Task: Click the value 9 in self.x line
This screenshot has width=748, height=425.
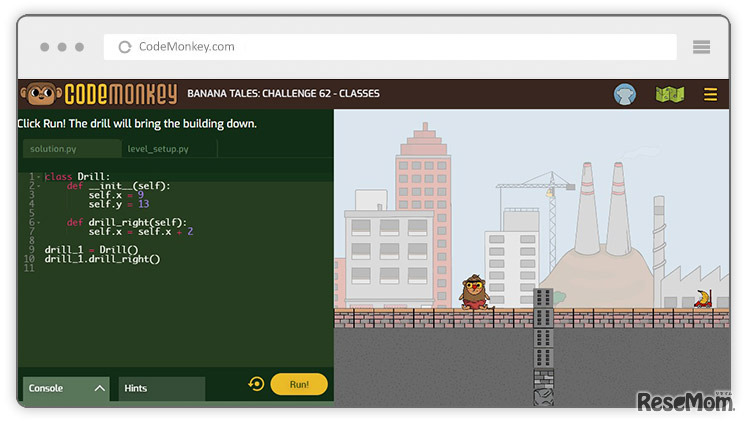Action: pos(141,195)
